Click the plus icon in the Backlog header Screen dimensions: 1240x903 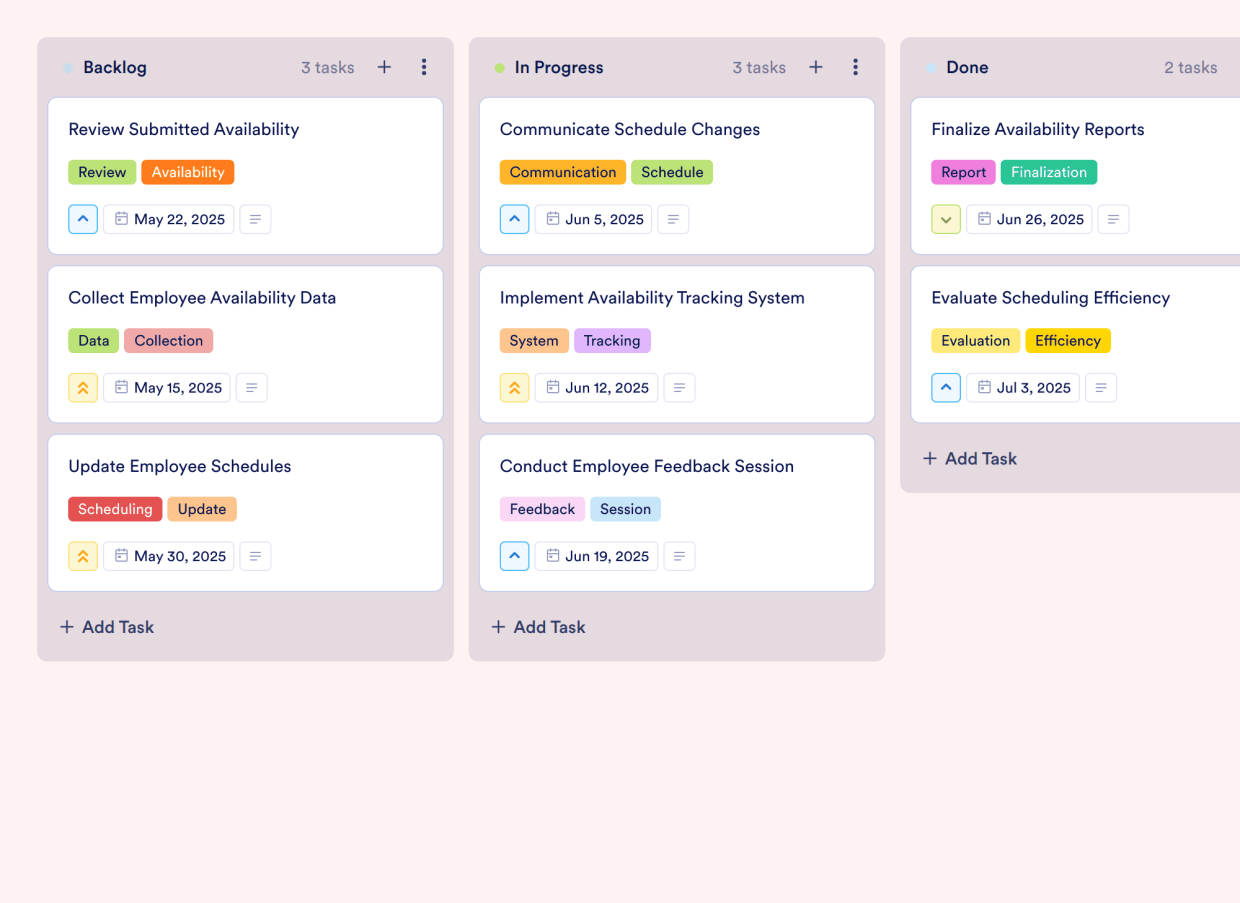coord(384,67)
